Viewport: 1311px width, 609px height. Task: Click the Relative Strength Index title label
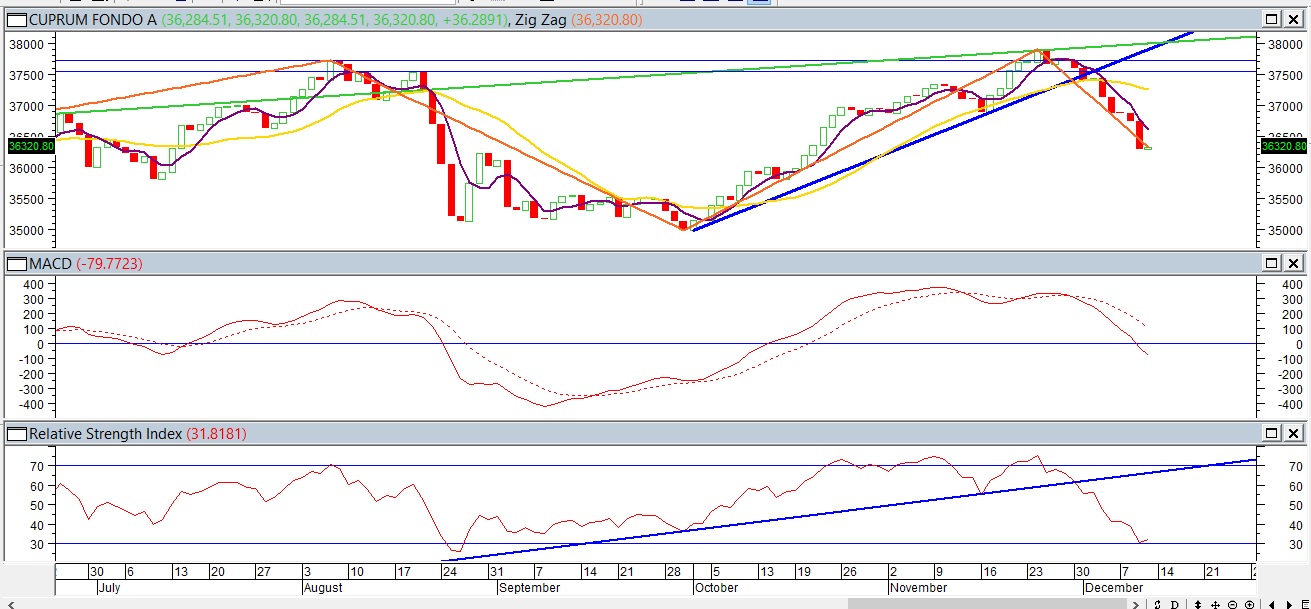[x=105, y=433]
